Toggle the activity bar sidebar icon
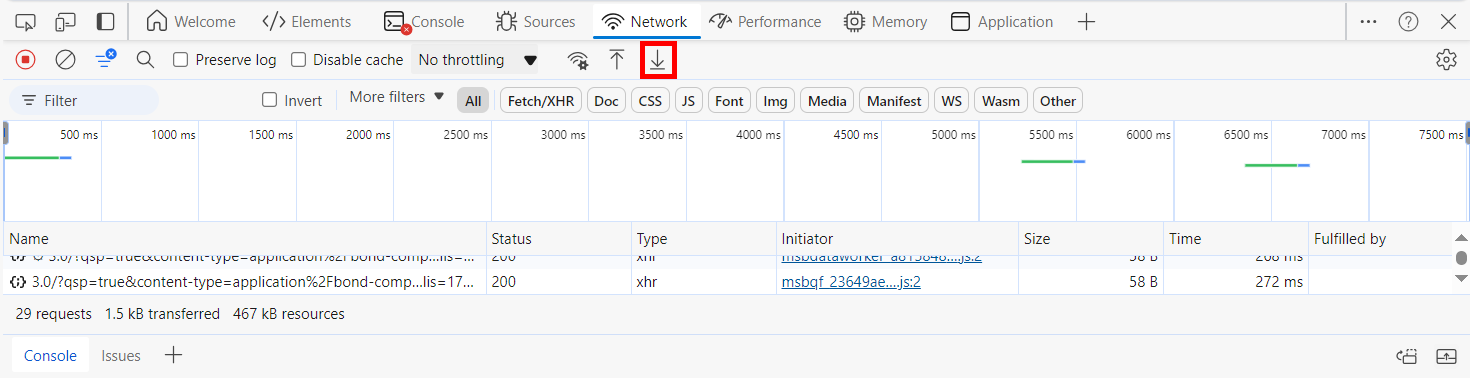 (x=105, y=21)
